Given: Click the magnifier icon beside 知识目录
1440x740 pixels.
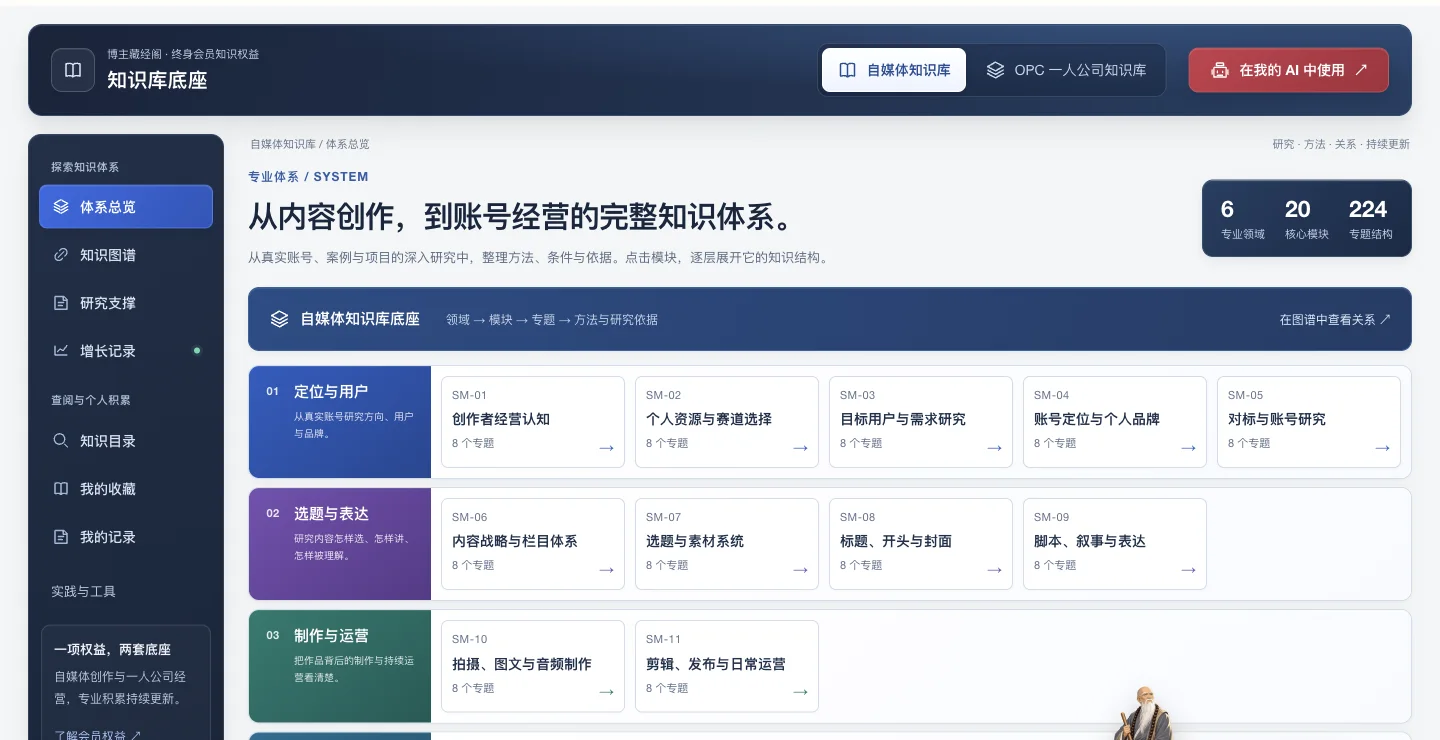Looking at the screenshot, I should click(x=61, y=441).
